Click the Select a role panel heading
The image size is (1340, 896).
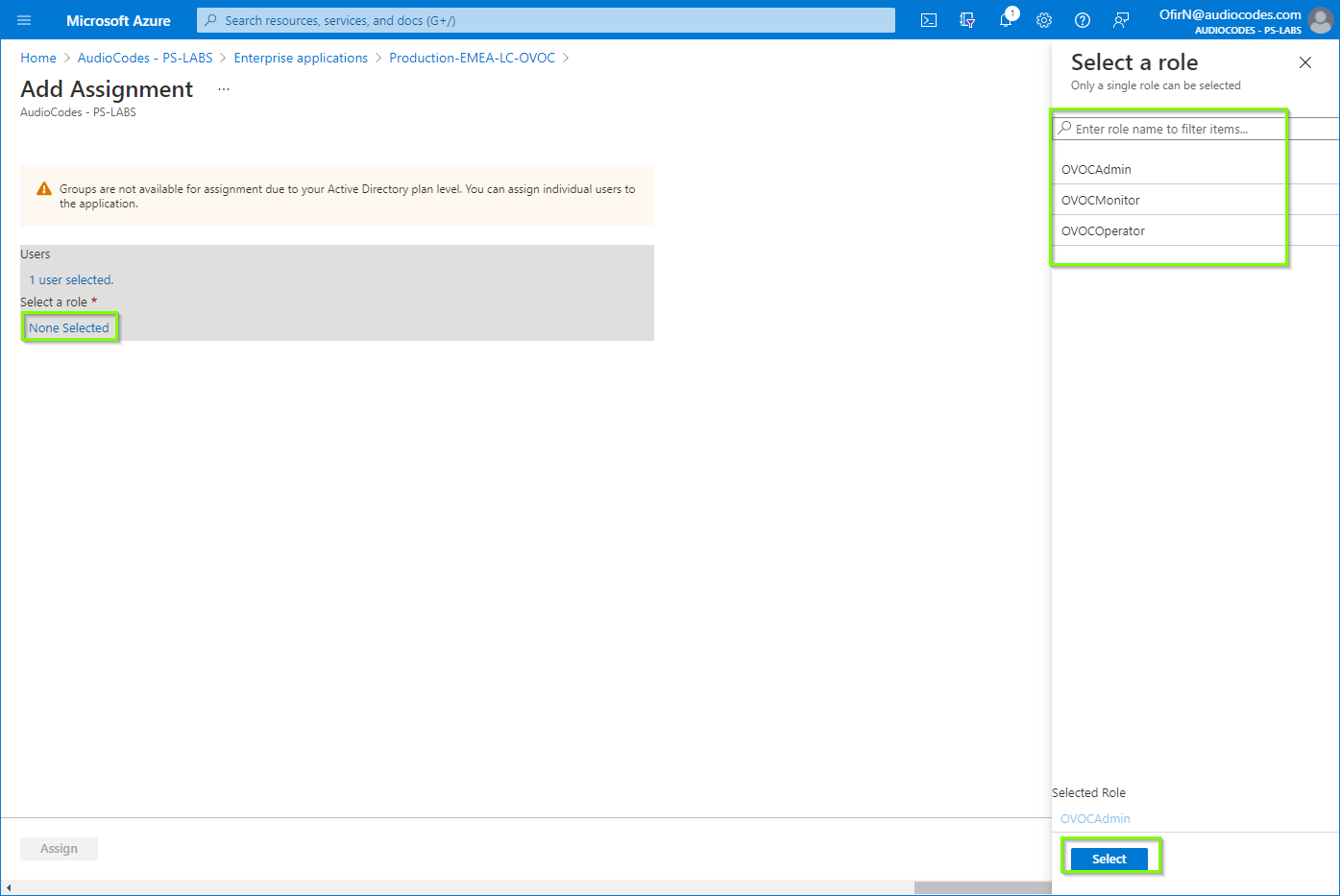[x=1134, y=62]
